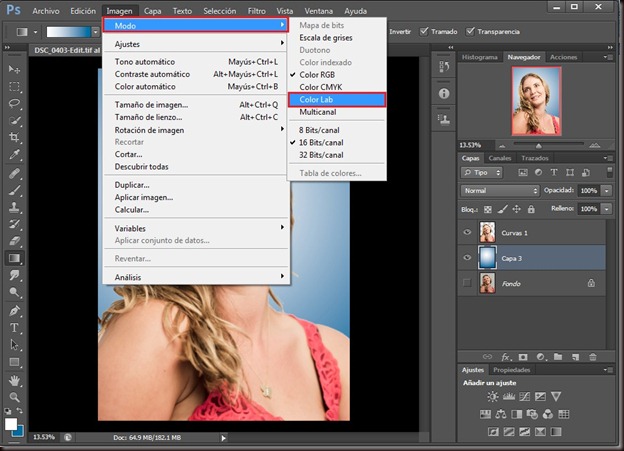Click the Navigator image thumbnail
This screenshot has width=624, height=451.
pos(536,101)
